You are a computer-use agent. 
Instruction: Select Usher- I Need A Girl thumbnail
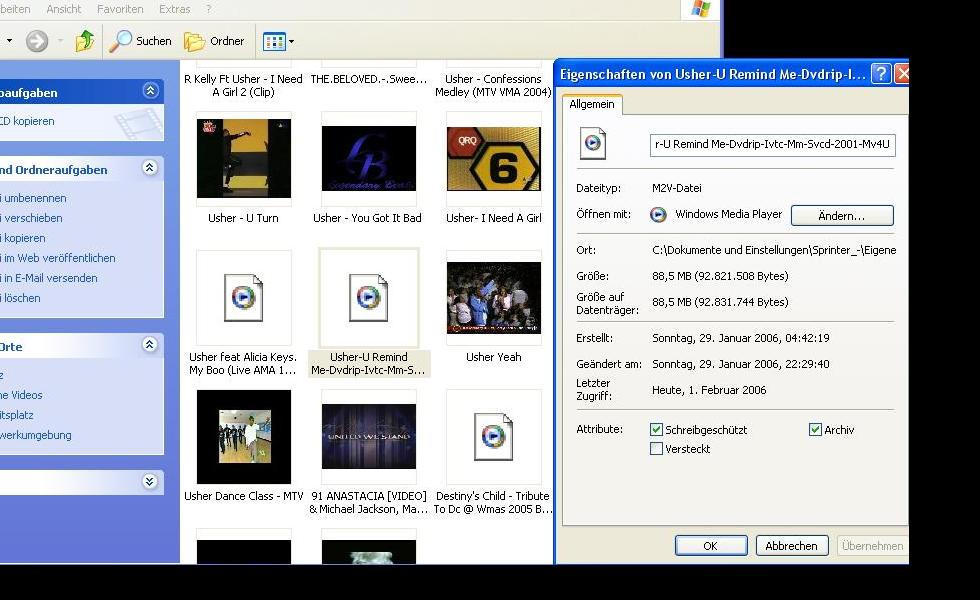coord(494,159)
